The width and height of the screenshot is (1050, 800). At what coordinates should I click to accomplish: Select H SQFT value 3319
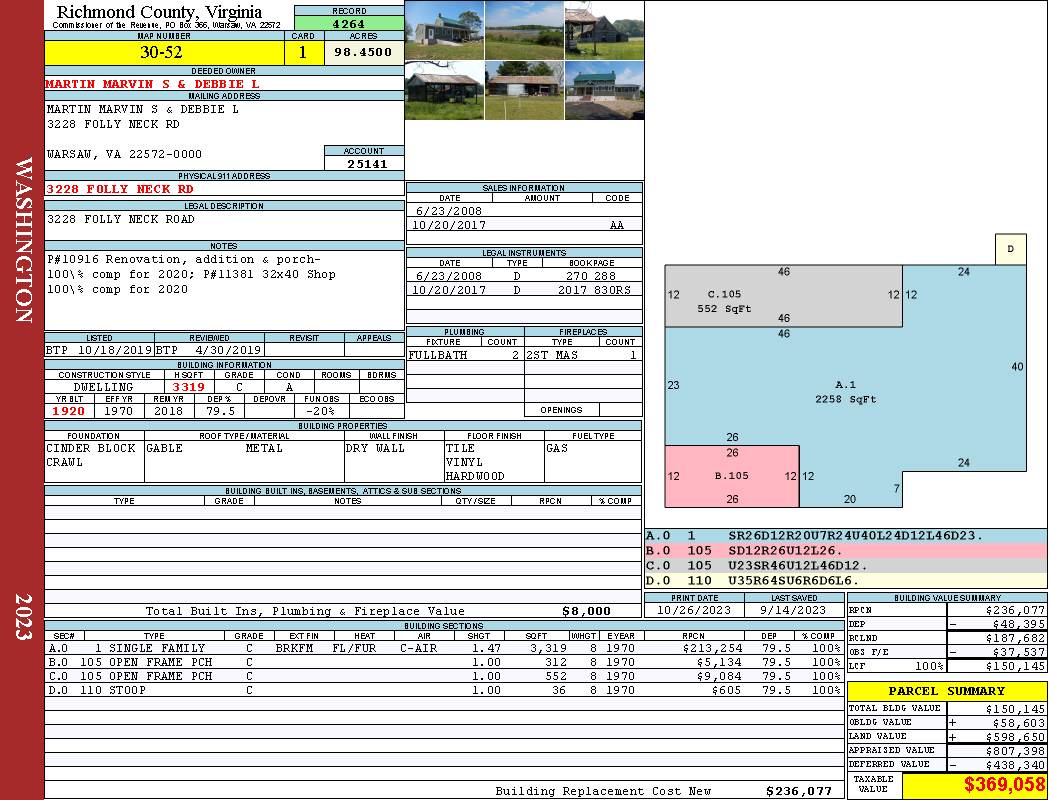tap(189, 387)
